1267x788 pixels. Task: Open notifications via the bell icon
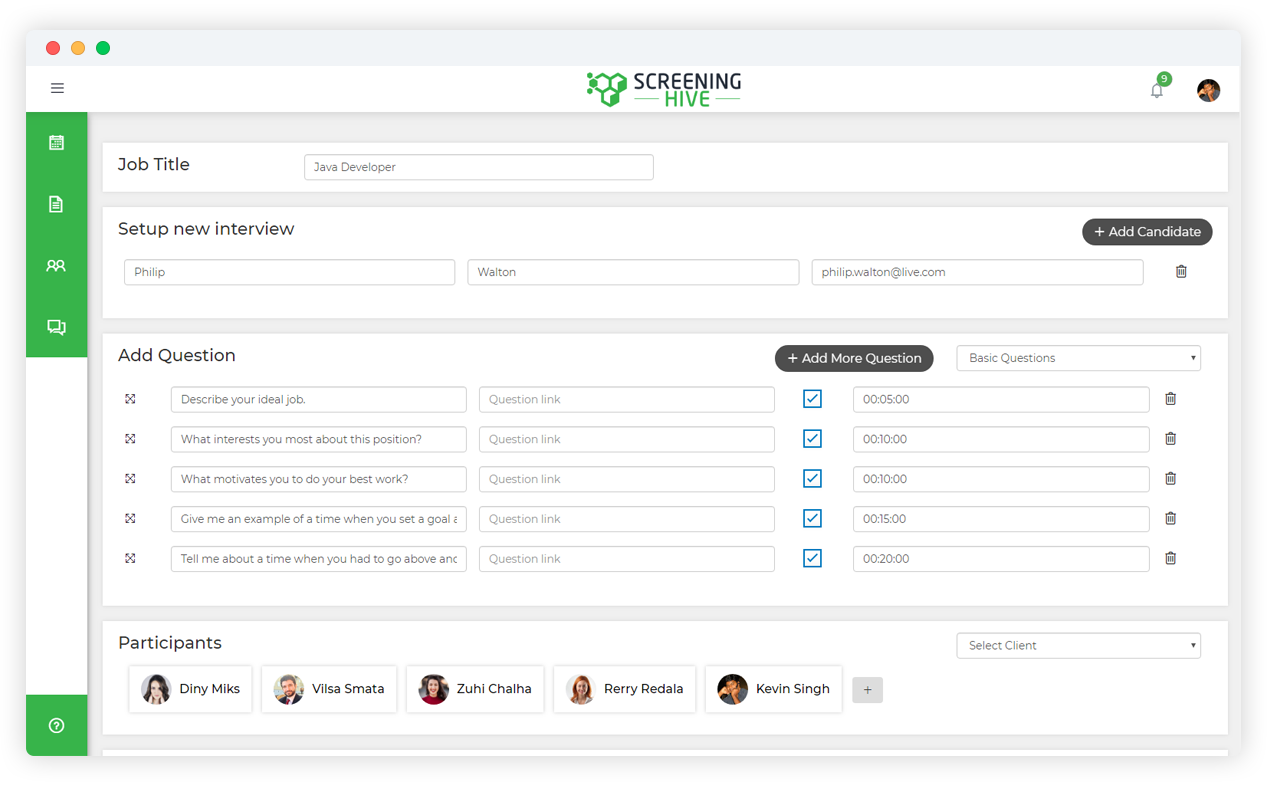pyautogui.click(x=1156, y=90)
